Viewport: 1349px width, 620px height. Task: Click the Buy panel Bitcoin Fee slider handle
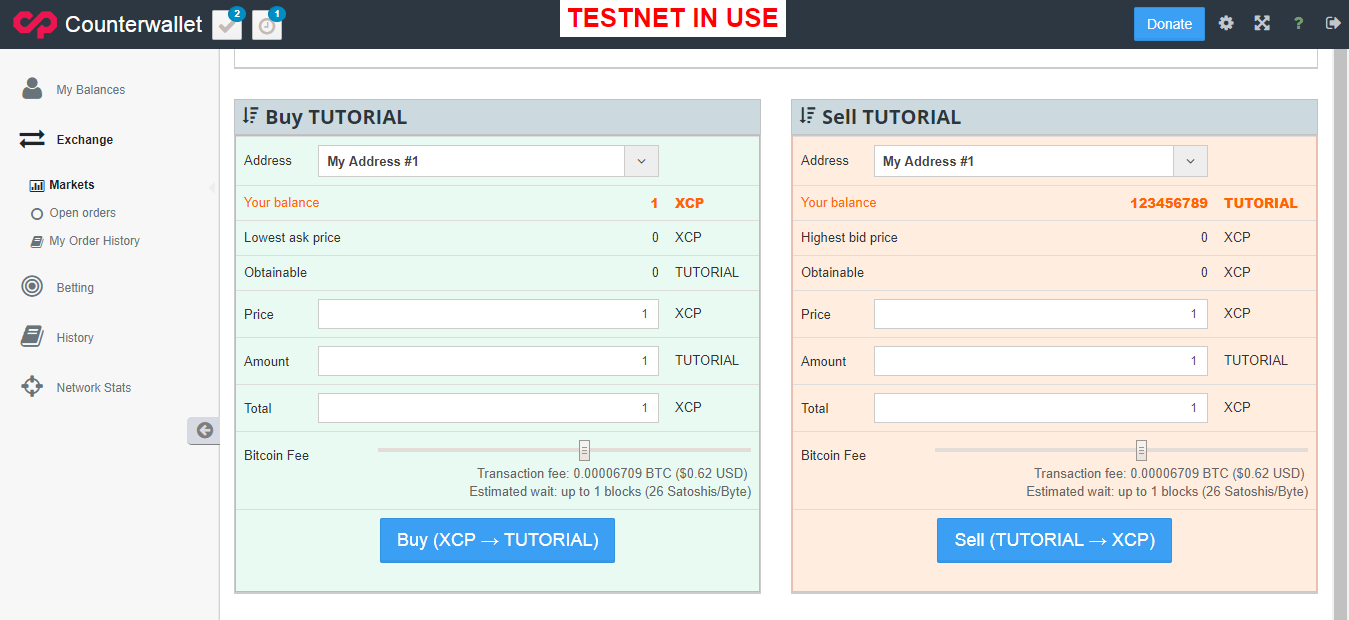point(585,450)
